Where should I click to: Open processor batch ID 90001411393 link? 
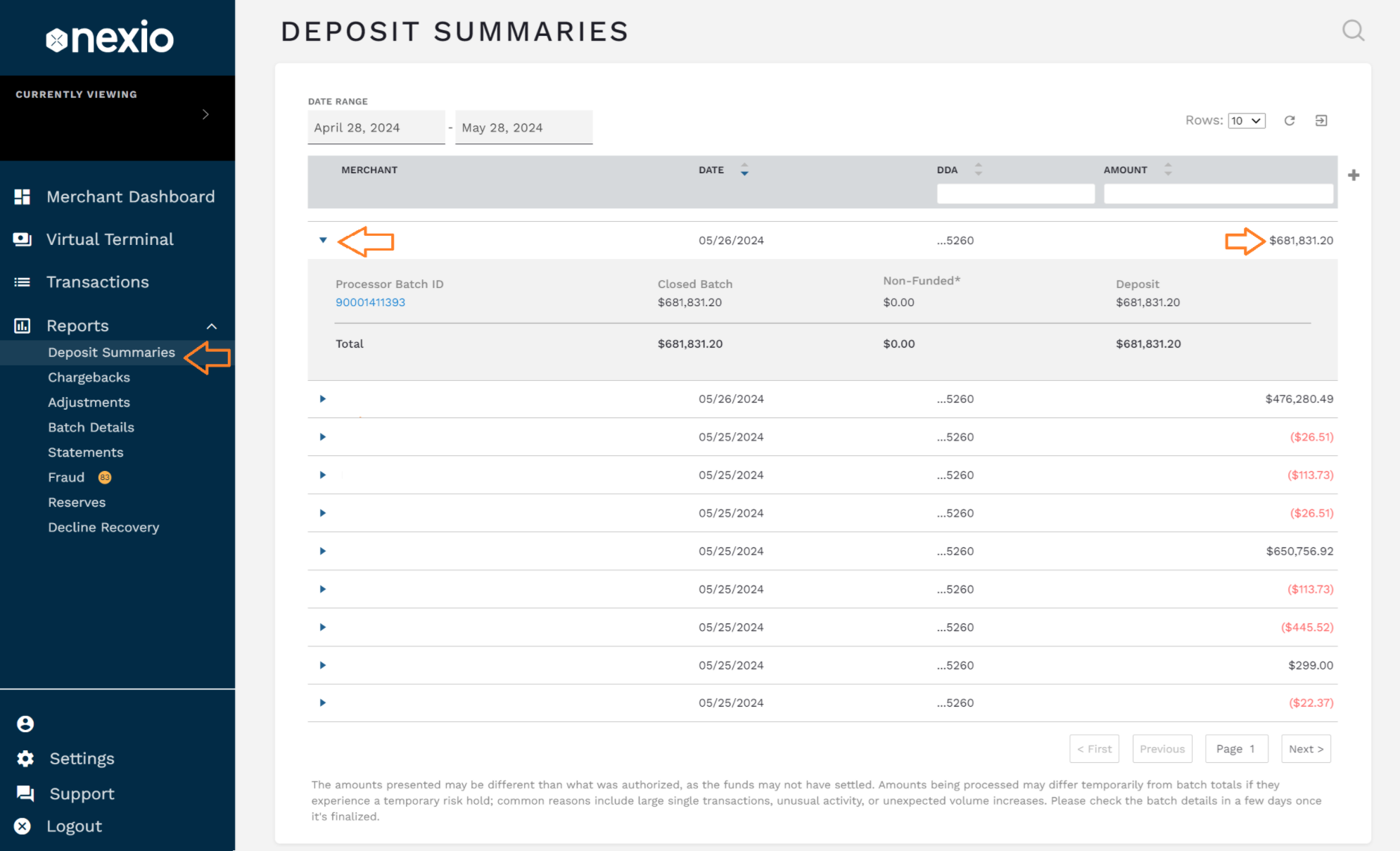point(370,302)
